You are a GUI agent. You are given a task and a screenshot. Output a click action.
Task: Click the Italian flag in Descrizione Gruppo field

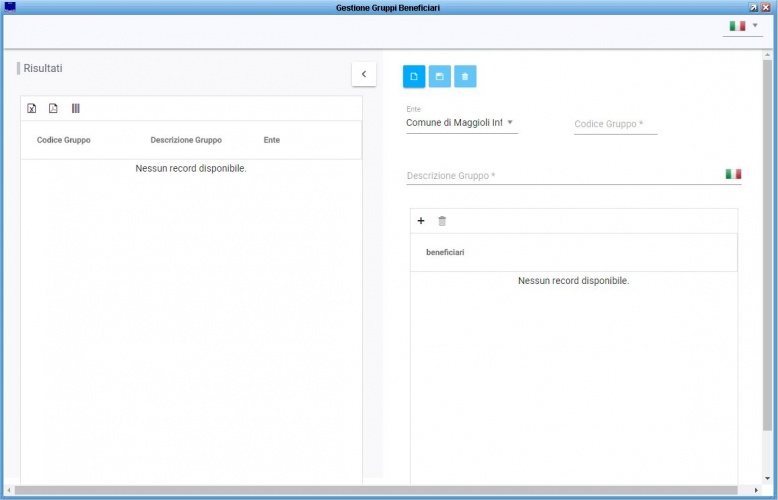[x=733, y=174]
